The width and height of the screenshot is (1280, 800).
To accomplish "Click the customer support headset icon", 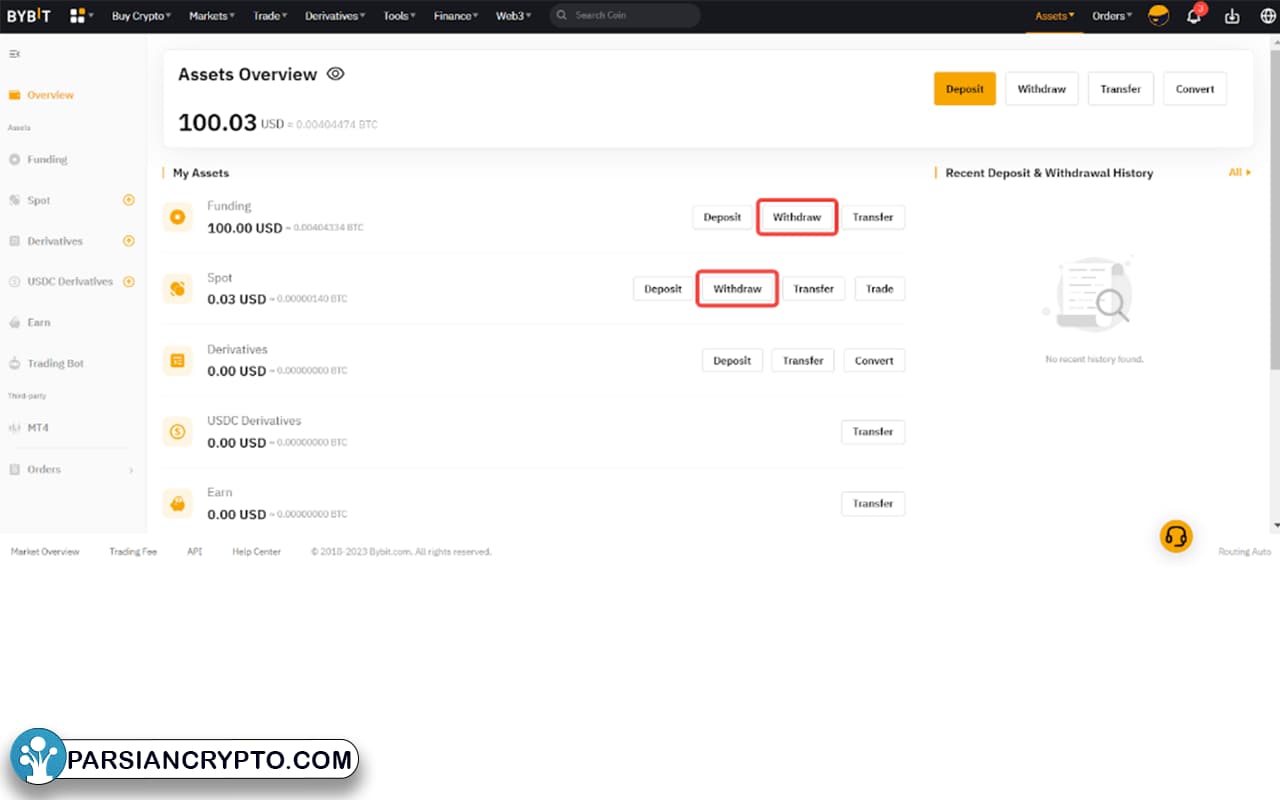I will point(1176,537).
